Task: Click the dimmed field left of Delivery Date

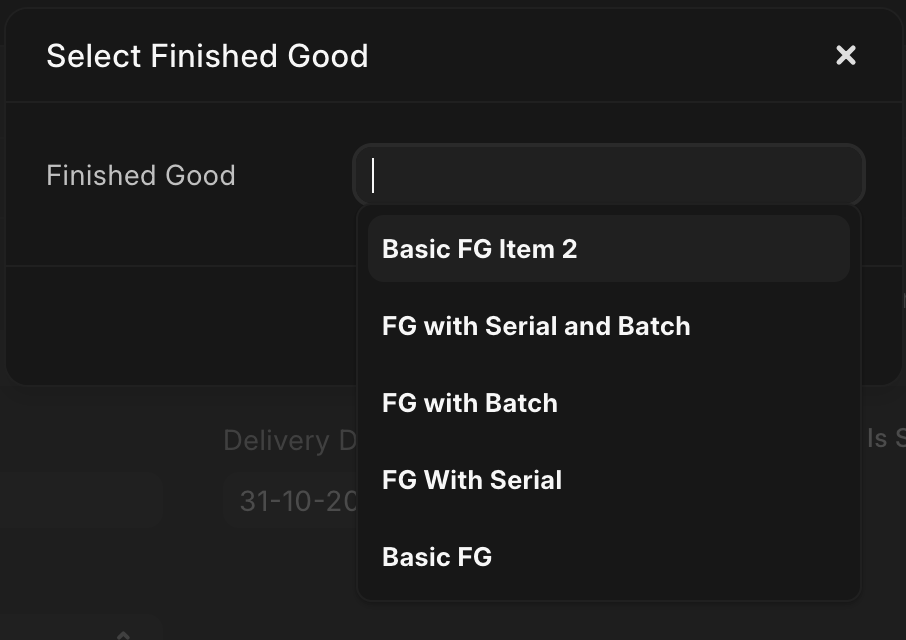Action: (80, 501)
